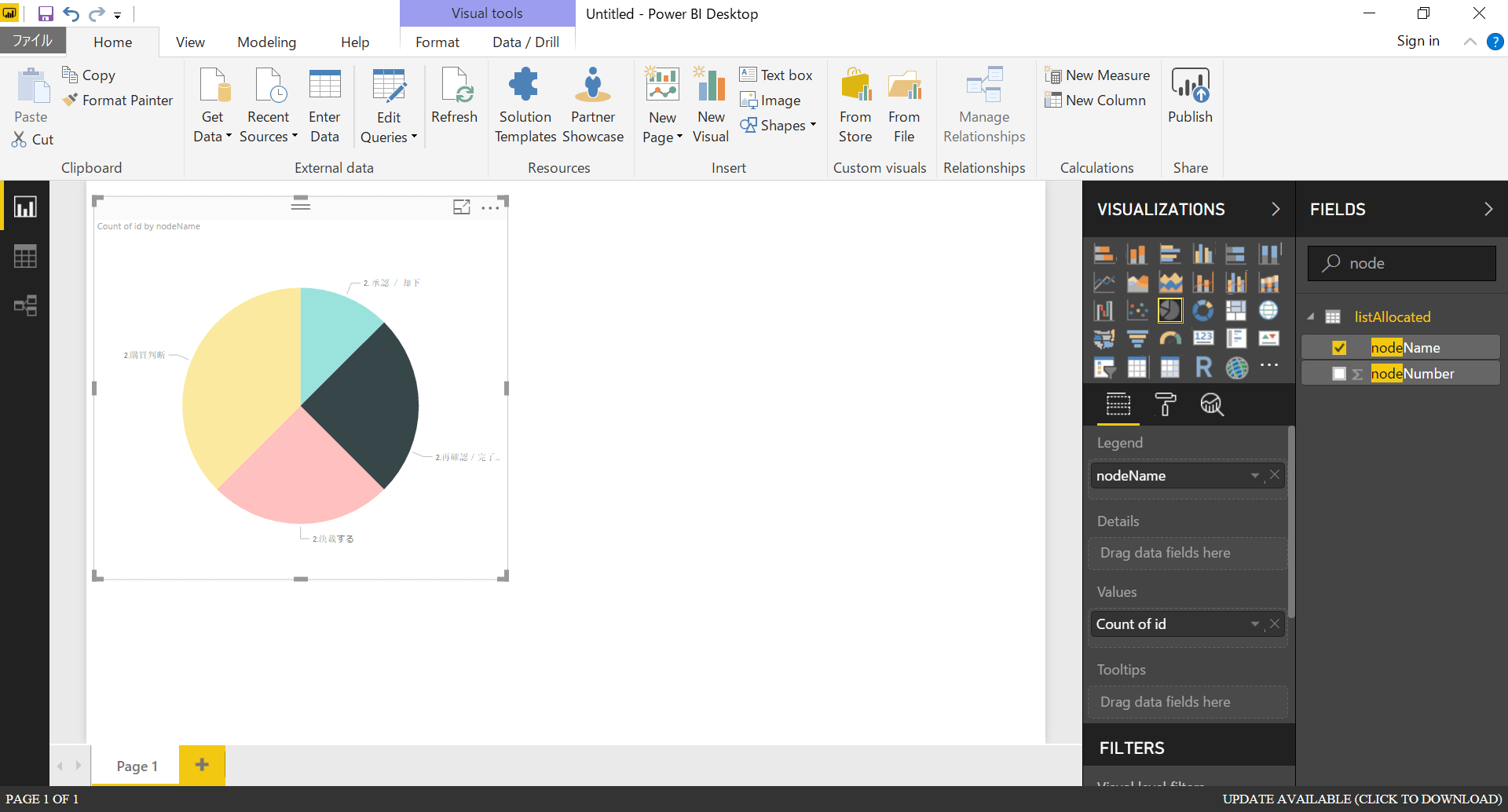The height and width of the screenshot is (812, 1508).
Task: Open the Format paint roller tab
Action: coord(1165,404)
